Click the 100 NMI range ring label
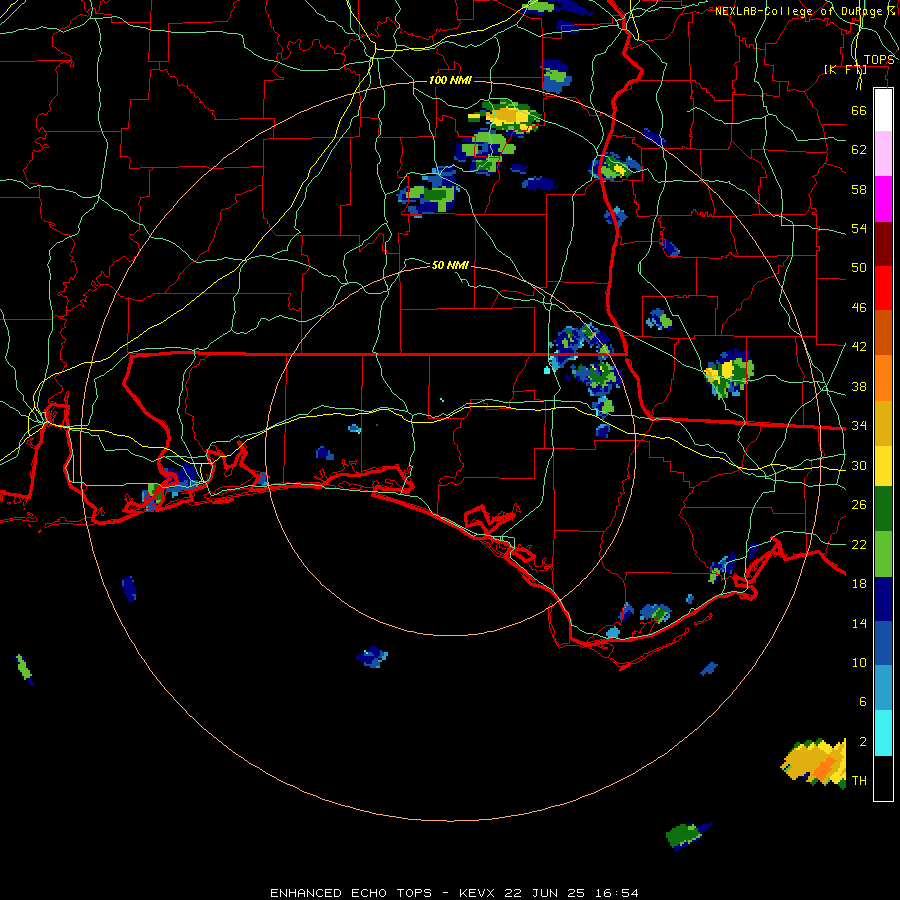 (450, 80)
